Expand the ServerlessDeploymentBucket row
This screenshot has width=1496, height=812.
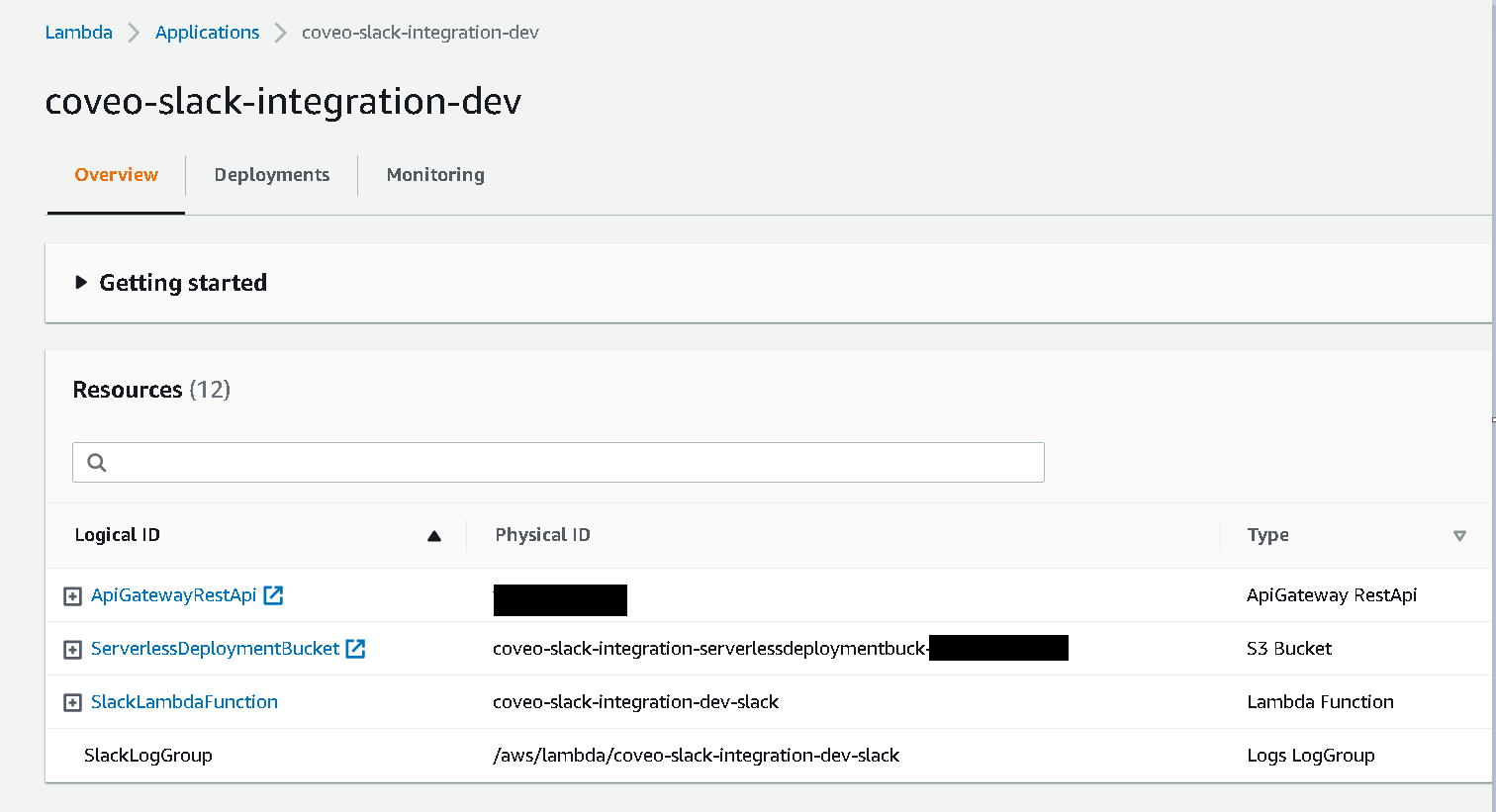click(72, 650)
